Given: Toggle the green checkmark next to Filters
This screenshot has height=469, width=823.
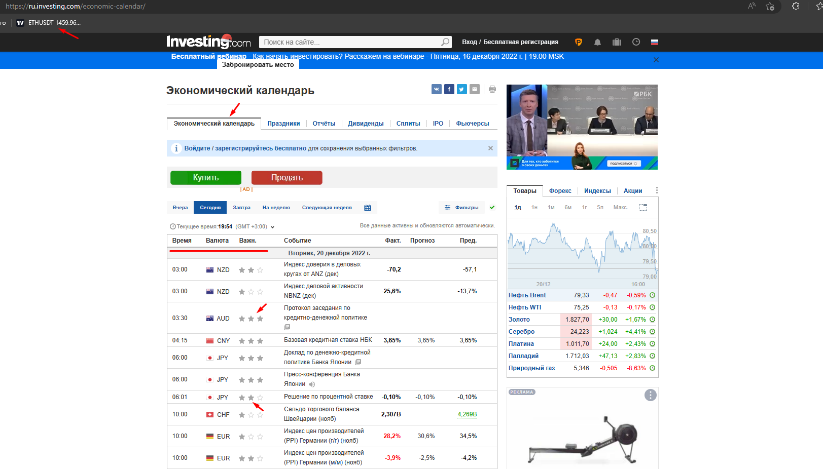Looking at the screenshot, I should pos(492,208).
